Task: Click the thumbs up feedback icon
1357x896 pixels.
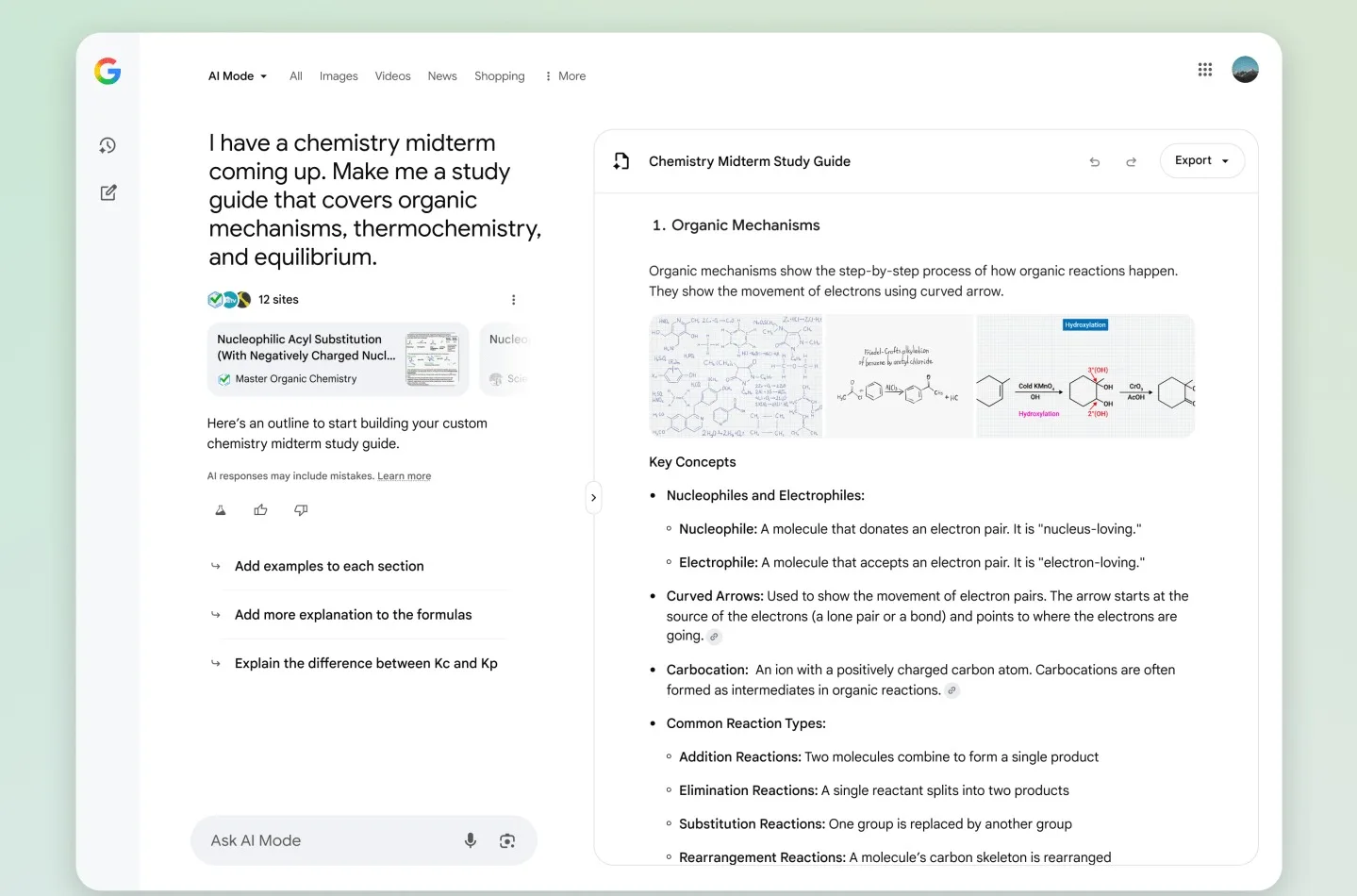Action: click(260, 510)
